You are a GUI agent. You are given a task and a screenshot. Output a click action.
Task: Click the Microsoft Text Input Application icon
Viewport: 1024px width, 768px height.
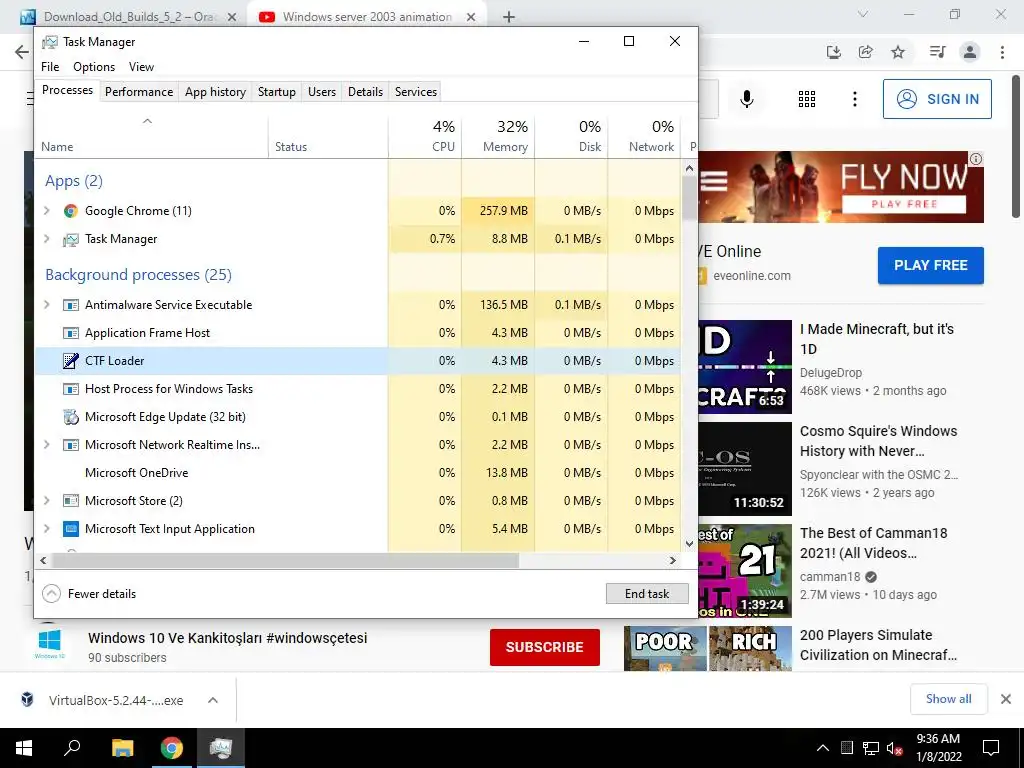71,529
